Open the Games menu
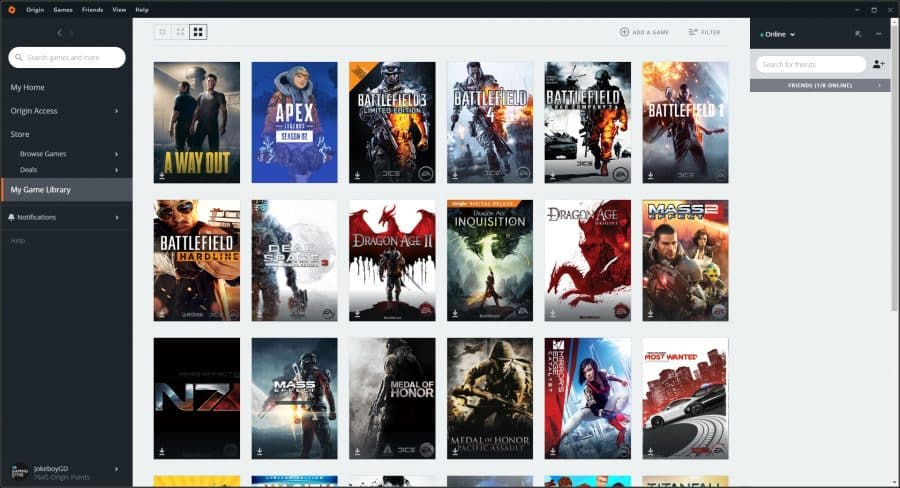Screen dimensions: 900x488 tap(62, 9)
